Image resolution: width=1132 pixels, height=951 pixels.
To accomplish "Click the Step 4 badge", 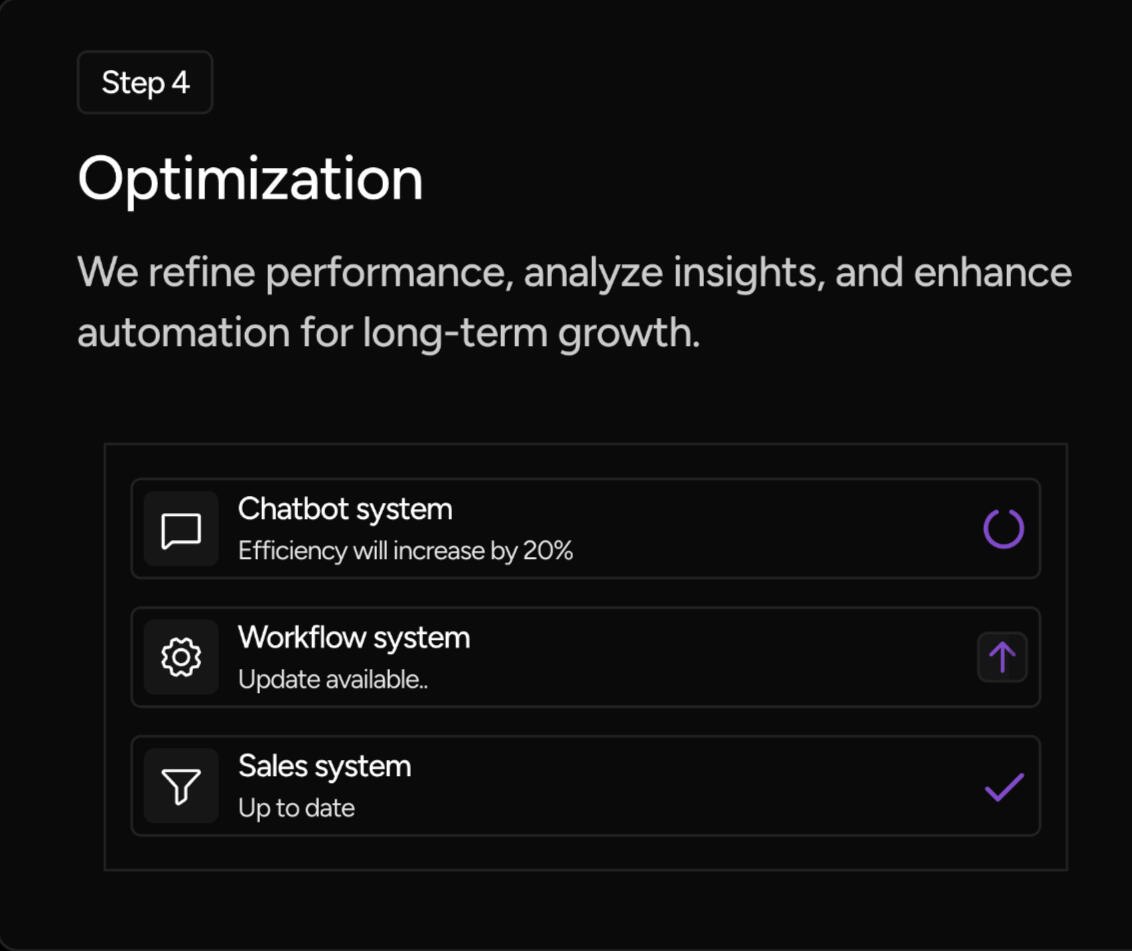I will (x=145, y=82).
